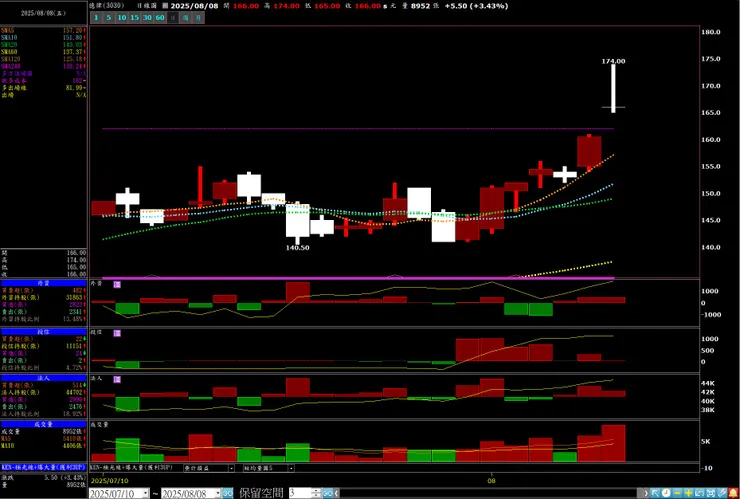Viewport: 740px width, 499px height.
Task: Open the 短均量圖5 dropdown
Action: coord(291,468)
